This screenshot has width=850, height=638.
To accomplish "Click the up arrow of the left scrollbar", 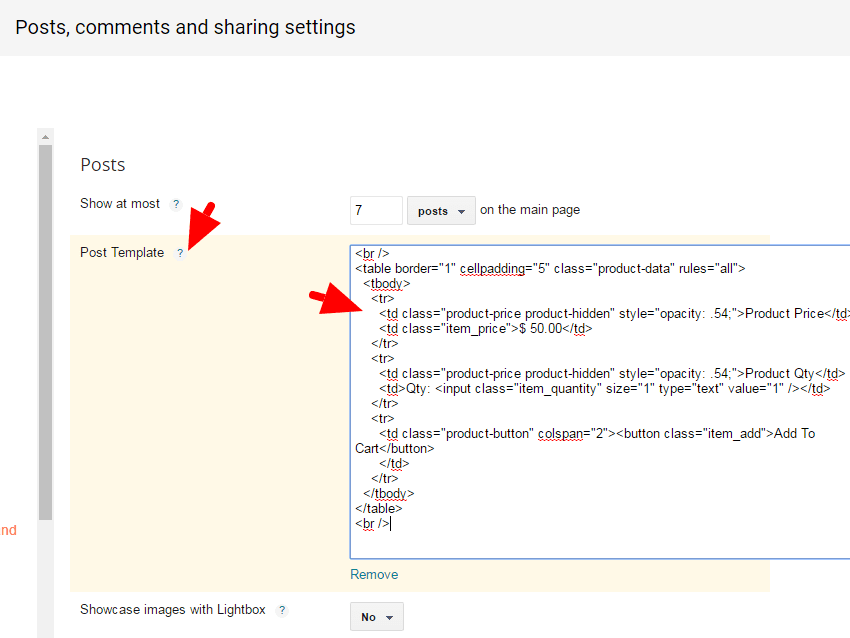I will [x=44, y=136].
